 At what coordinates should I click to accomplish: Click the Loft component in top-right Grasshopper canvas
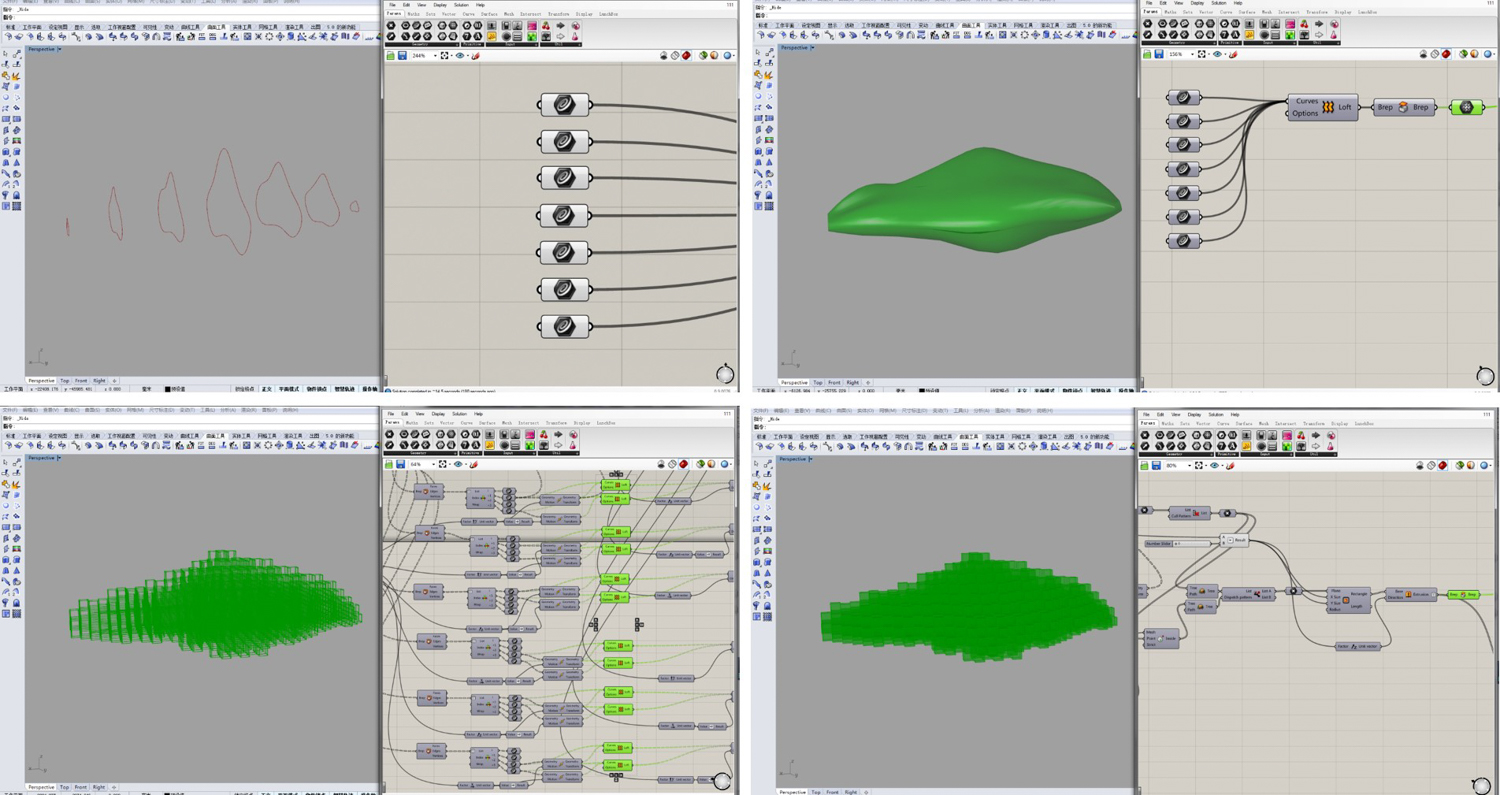1322,107
